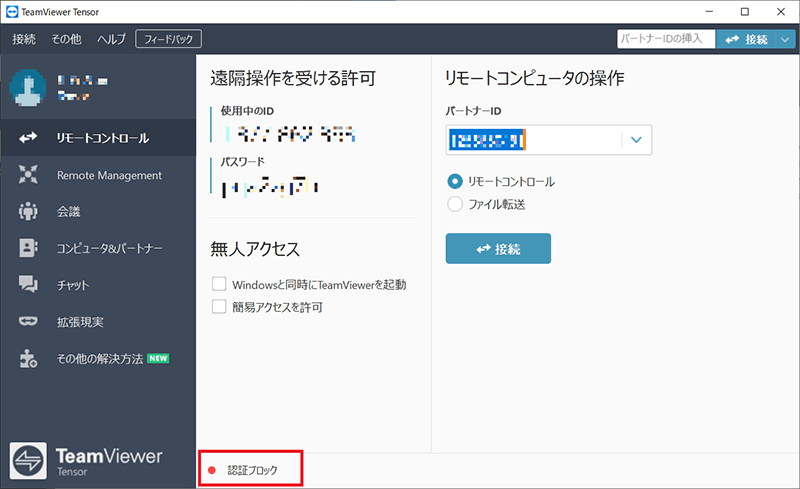Open その他の解決方法 section
This screenshot has width=800, height=489.
coord(98,359)
